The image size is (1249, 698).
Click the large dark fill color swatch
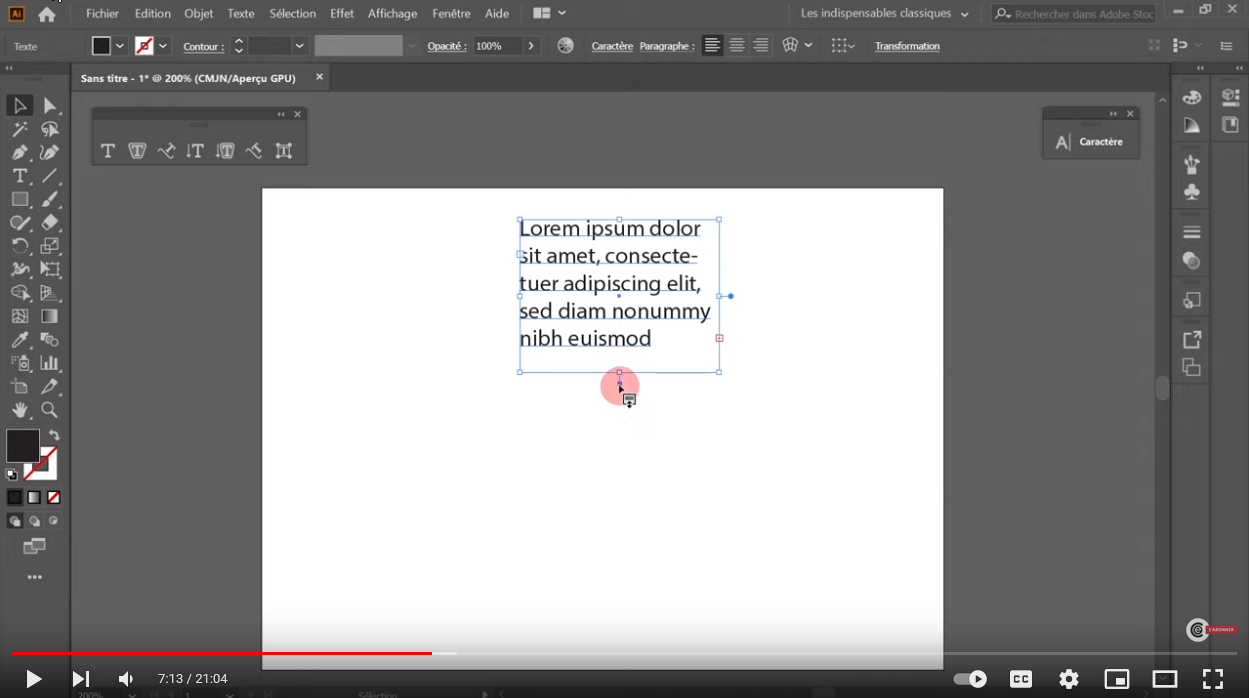click(x=23, y=446)
